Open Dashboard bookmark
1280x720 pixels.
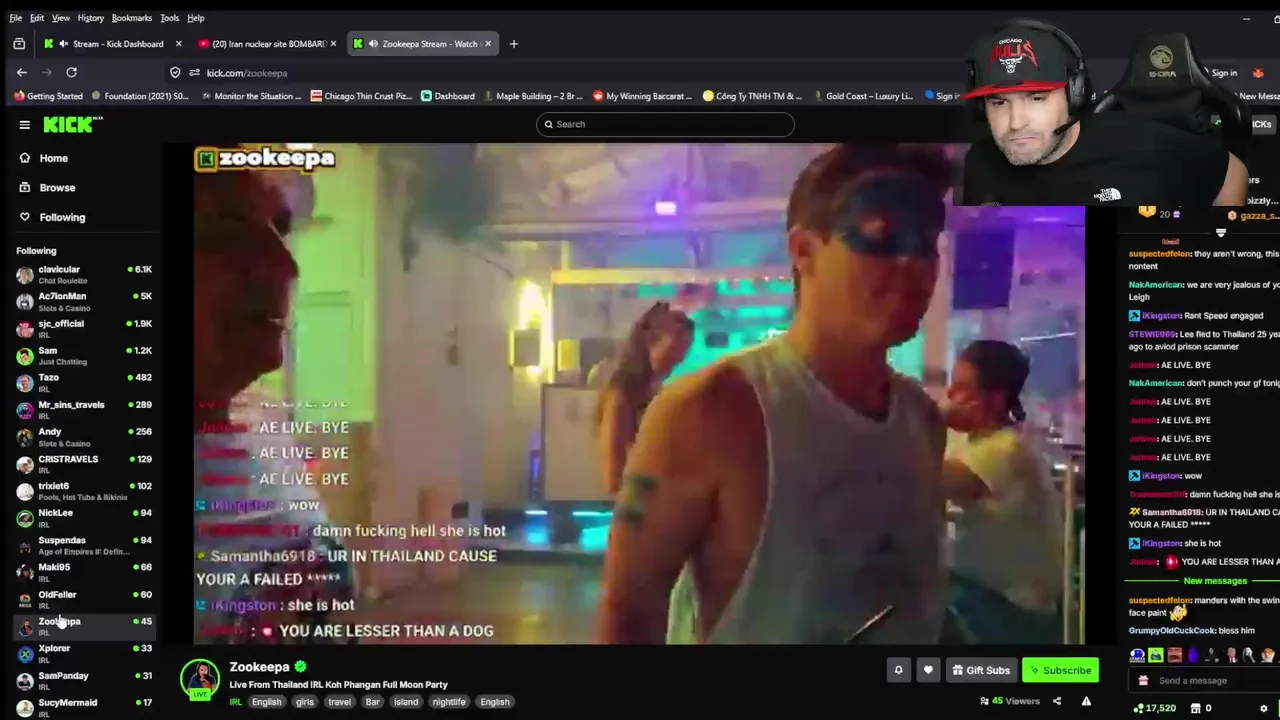tap(448, 96)
